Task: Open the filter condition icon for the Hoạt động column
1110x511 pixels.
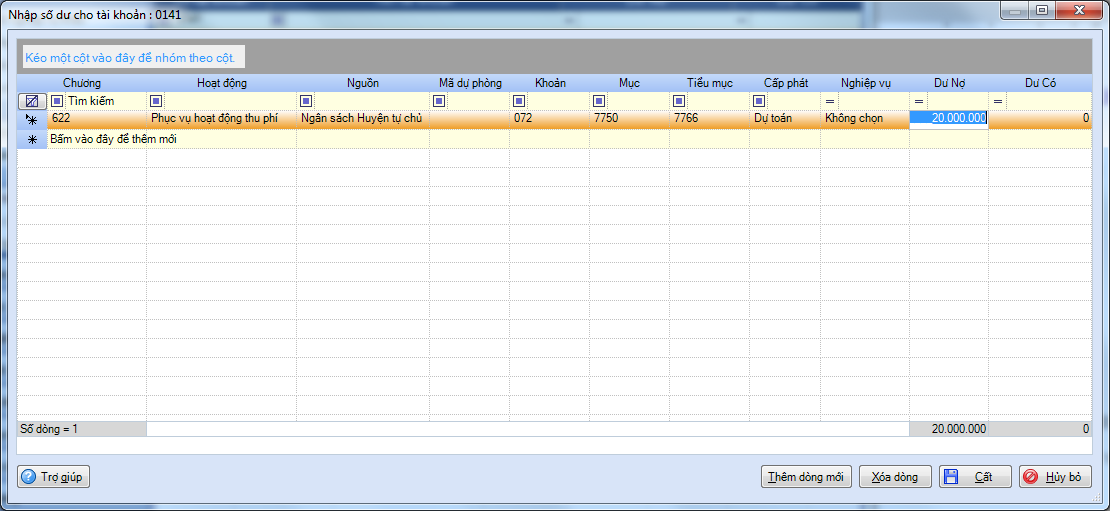Action: pos(156,101)
